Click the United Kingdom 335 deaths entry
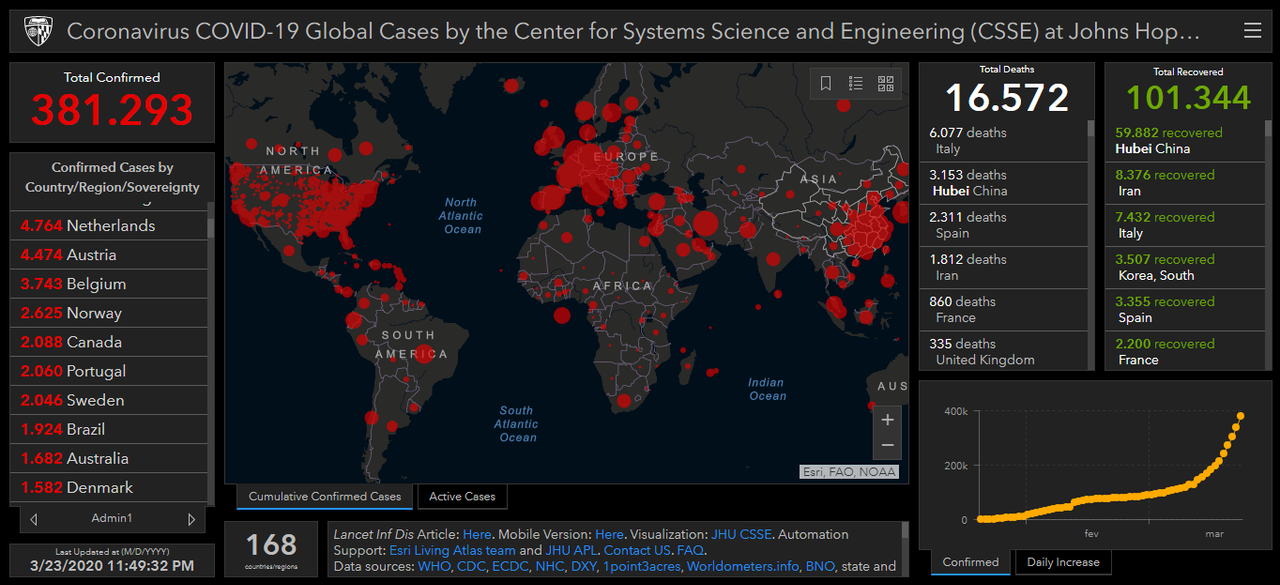1280x585 pixels. point(1003,351)
